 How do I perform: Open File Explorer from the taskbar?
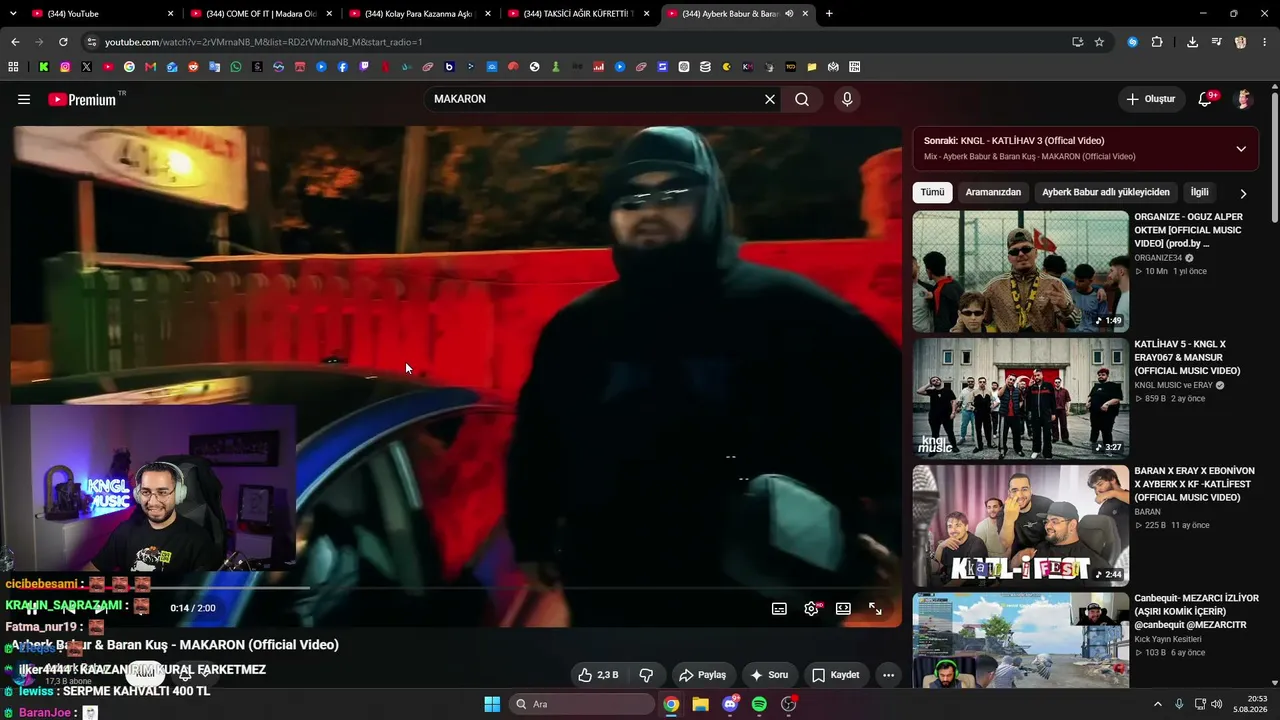point(700,704)
